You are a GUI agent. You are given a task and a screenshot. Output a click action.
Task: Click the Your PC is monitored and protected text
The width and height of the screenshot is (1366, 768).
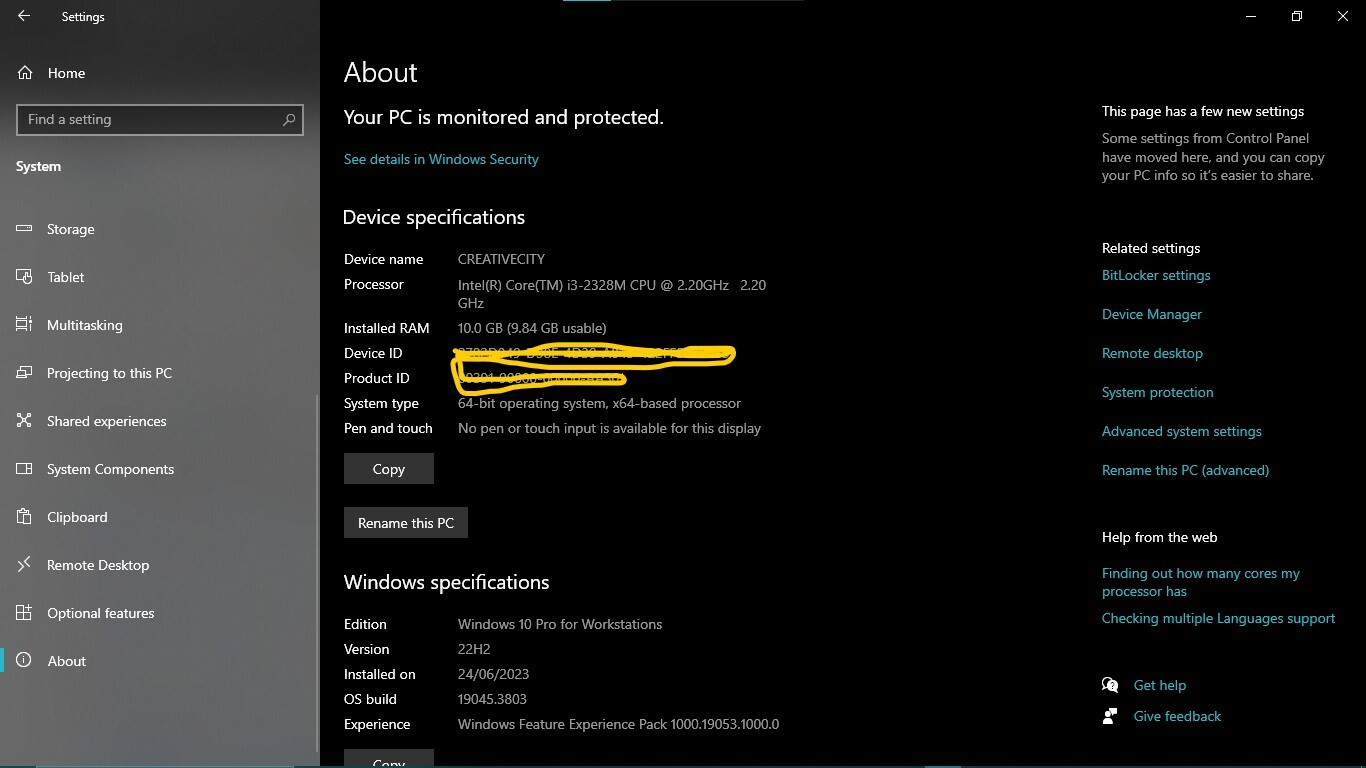pyautogui.click(x=504, y=118)
